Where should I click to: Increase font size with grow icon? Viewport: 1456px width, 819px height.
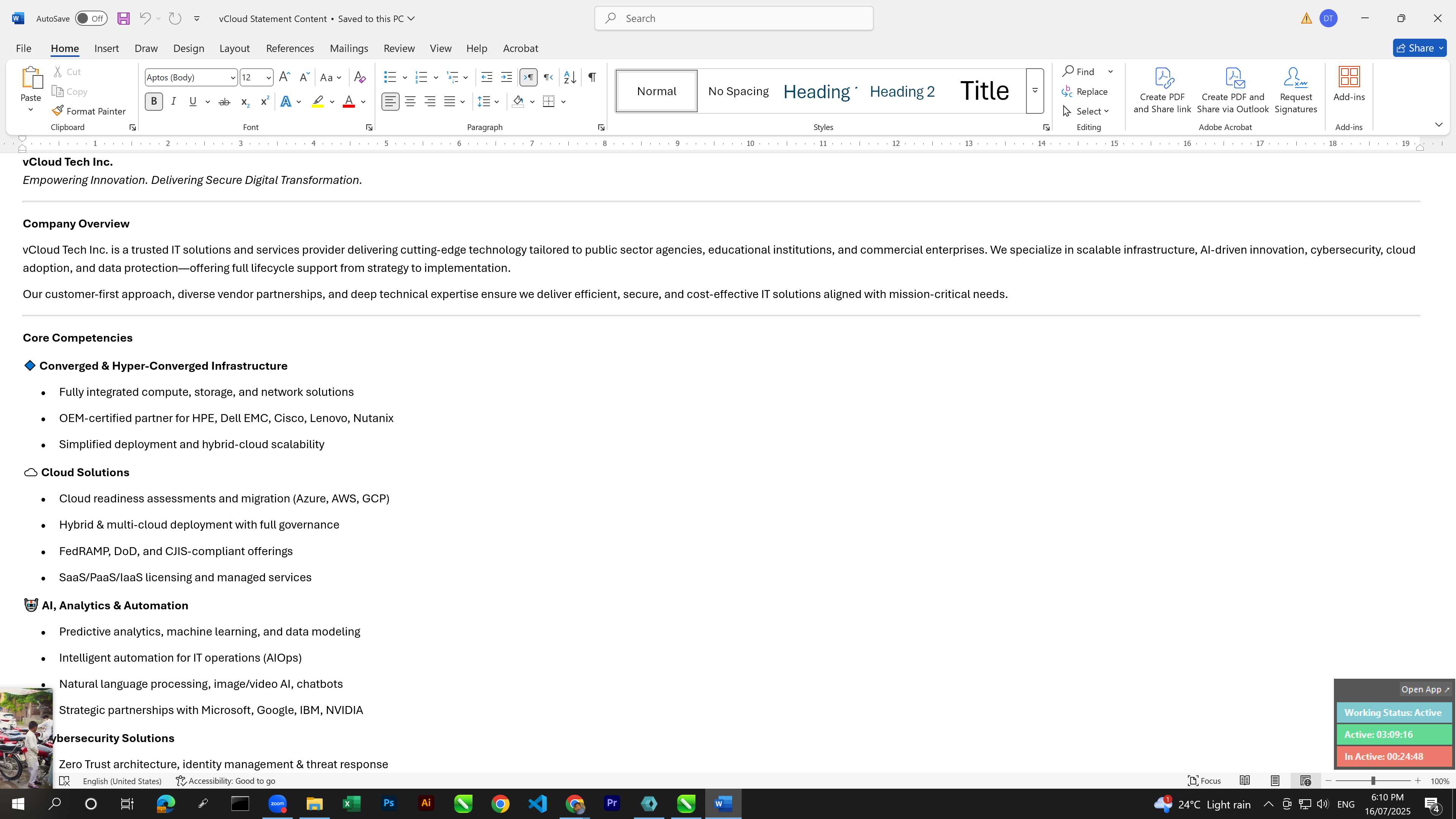284,77
